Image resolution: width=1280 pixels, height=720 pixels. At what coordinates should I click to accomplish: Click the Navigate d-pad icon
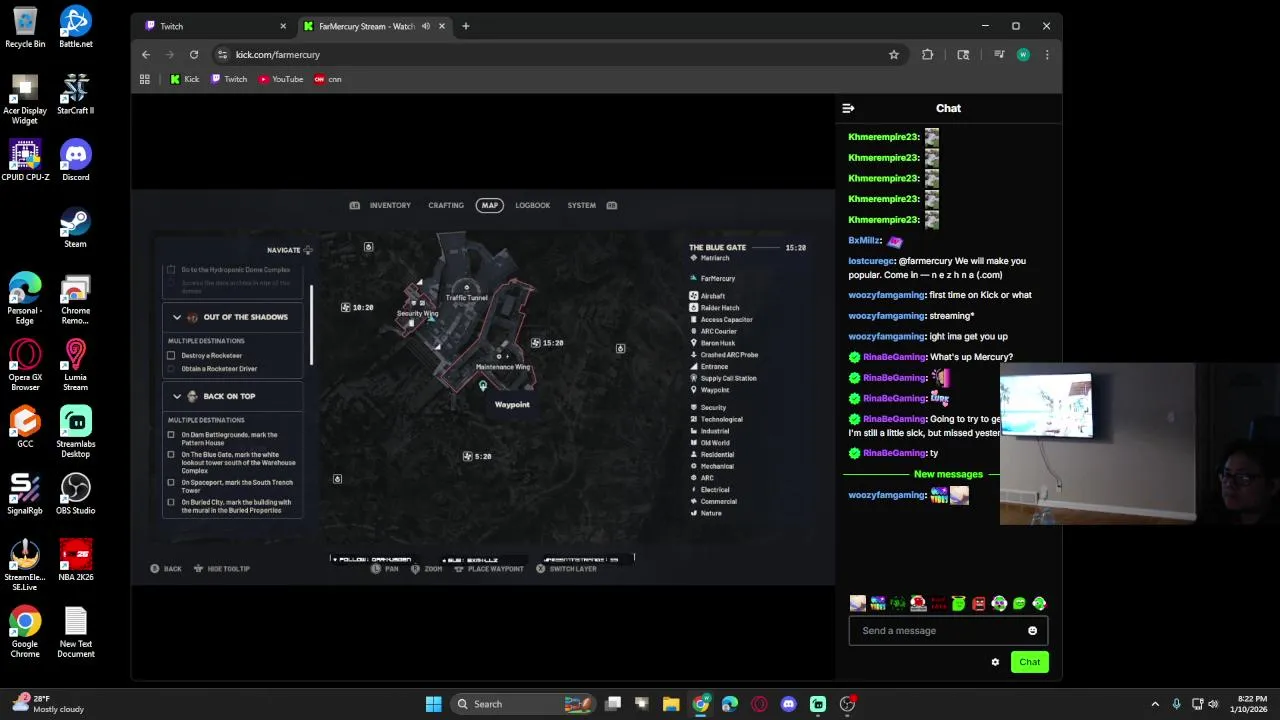pos(308,250)
